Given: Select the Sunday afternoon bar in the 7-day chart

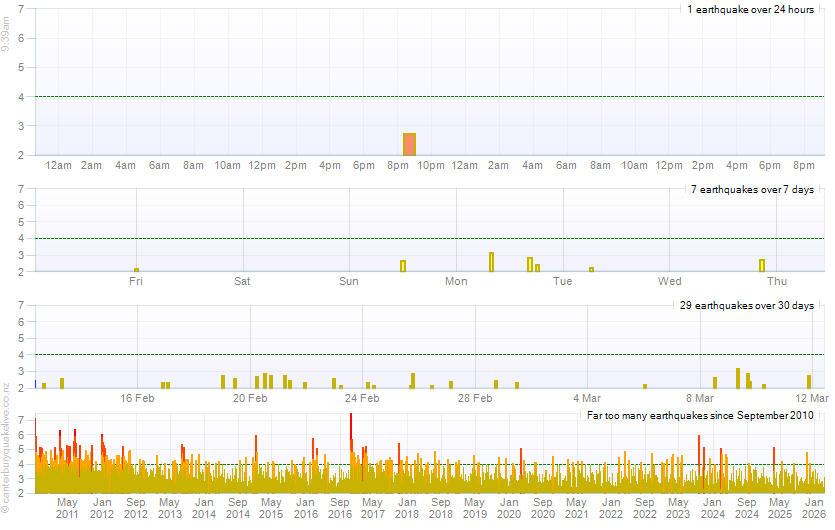Looking at the screenshot, I should click(403, 266).
